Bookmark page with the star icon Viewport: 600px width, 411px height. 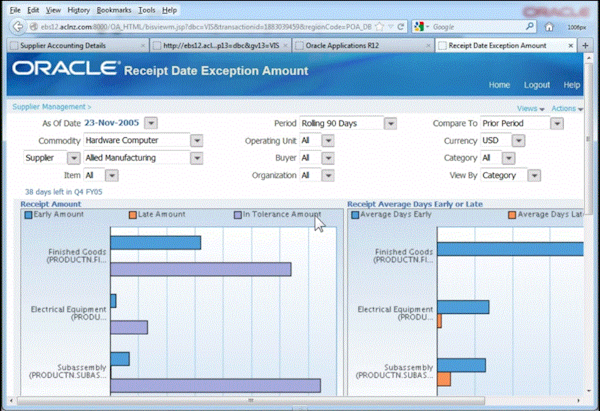(x=379, y=26)
